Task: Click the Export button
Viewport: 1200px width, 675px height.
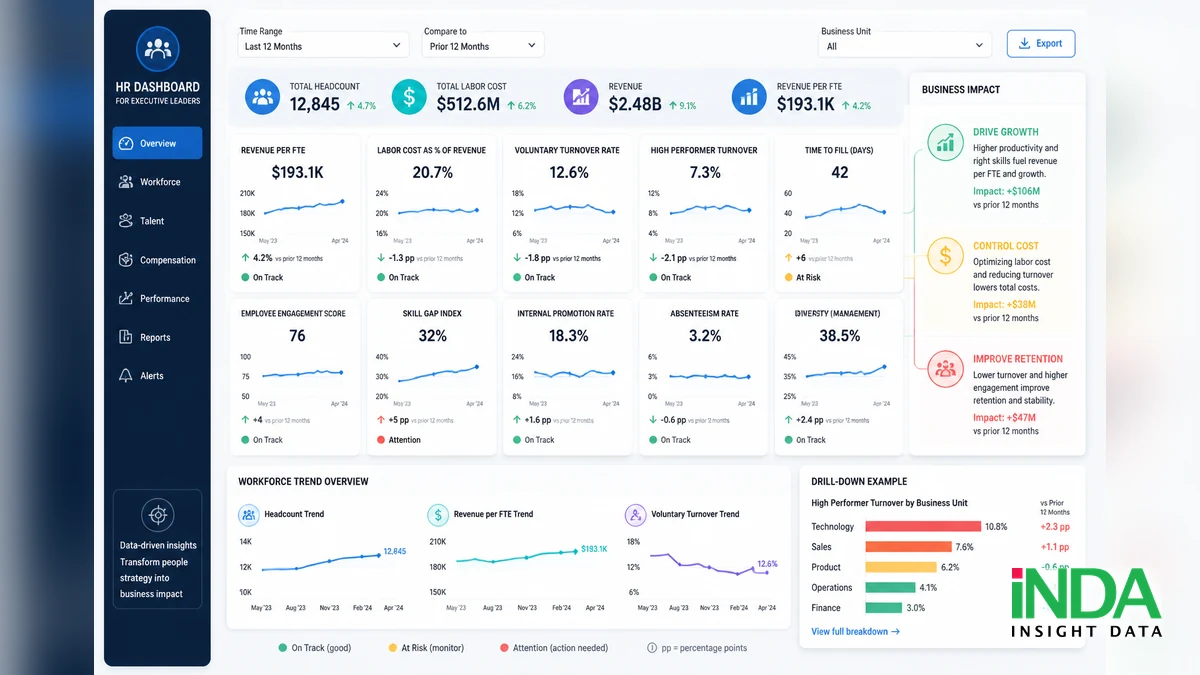Action: 1041,44
